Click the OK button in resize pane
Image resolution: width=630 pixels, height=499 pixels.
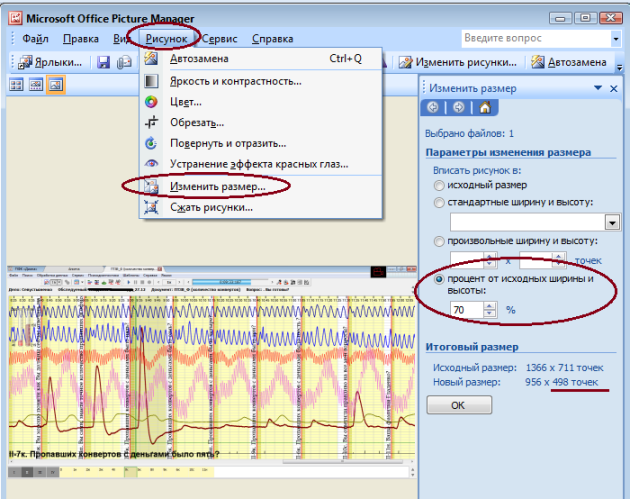click(x=459, y=405)
